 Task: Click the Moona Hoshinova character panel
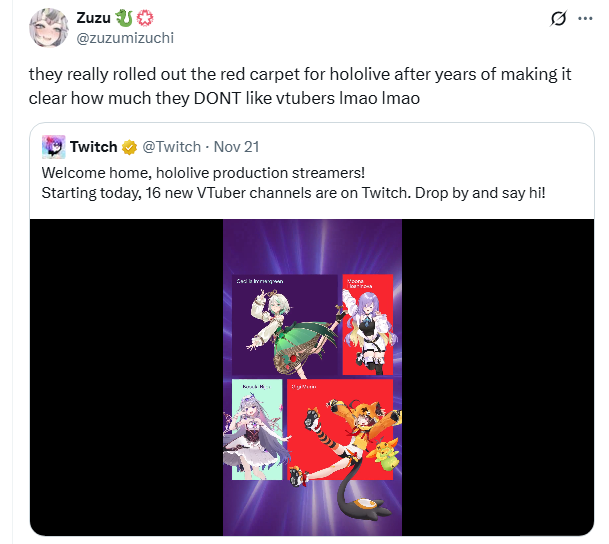(367, 322)
